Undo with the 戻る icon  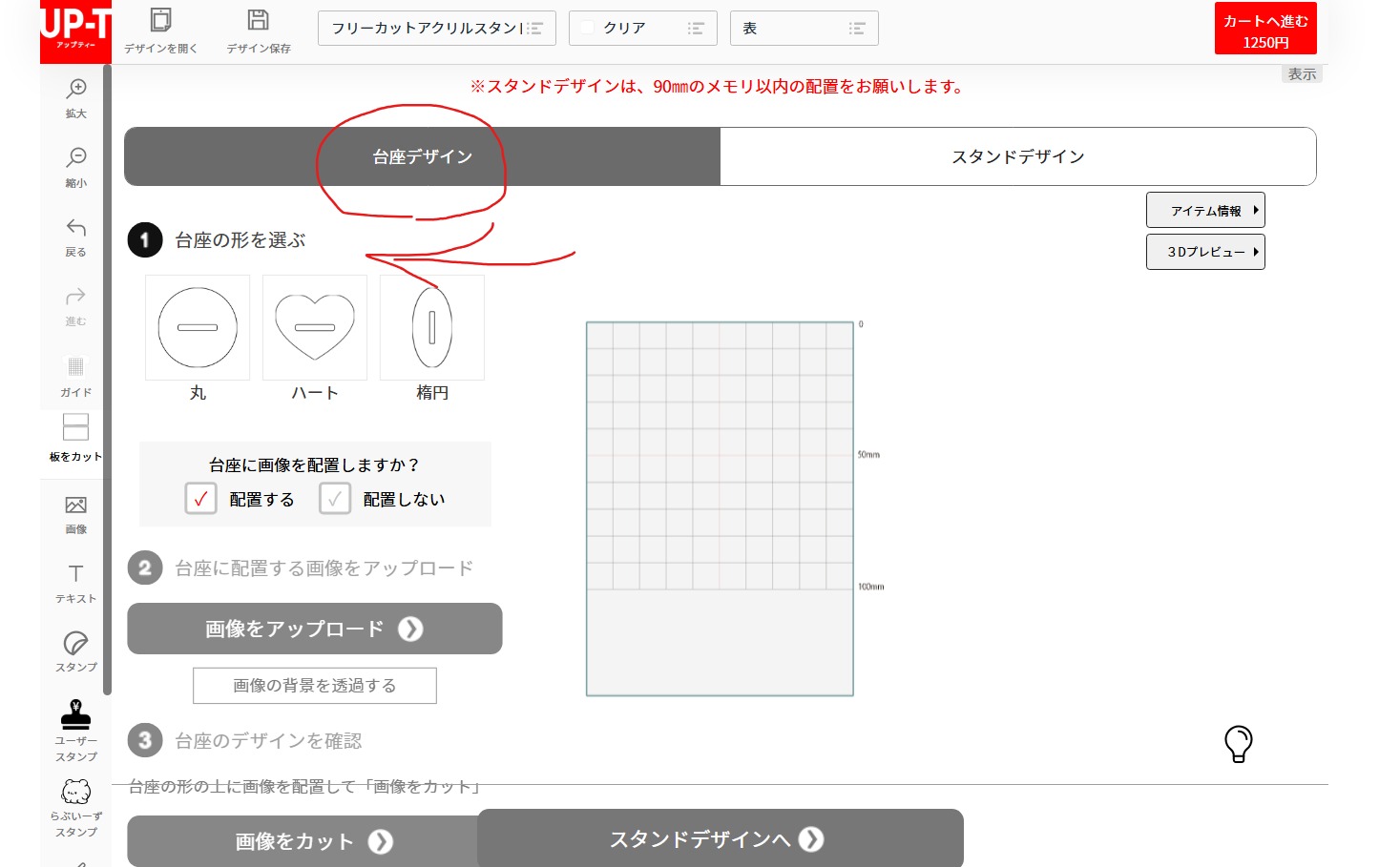tap(74, 236)
